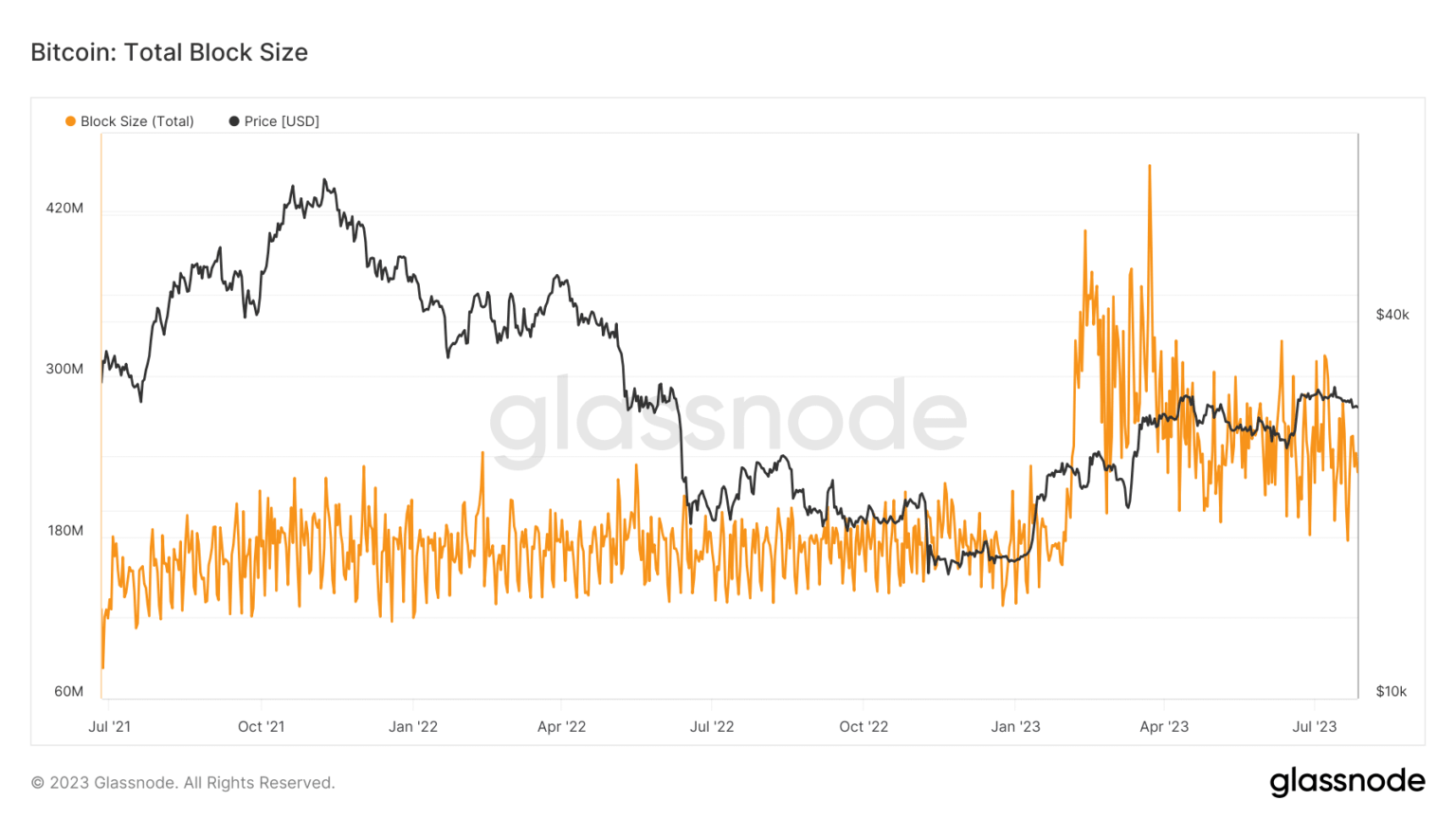The image size is (1456, 819).
Task: Click the 420M left axis label
Action: tap(64, 208)
